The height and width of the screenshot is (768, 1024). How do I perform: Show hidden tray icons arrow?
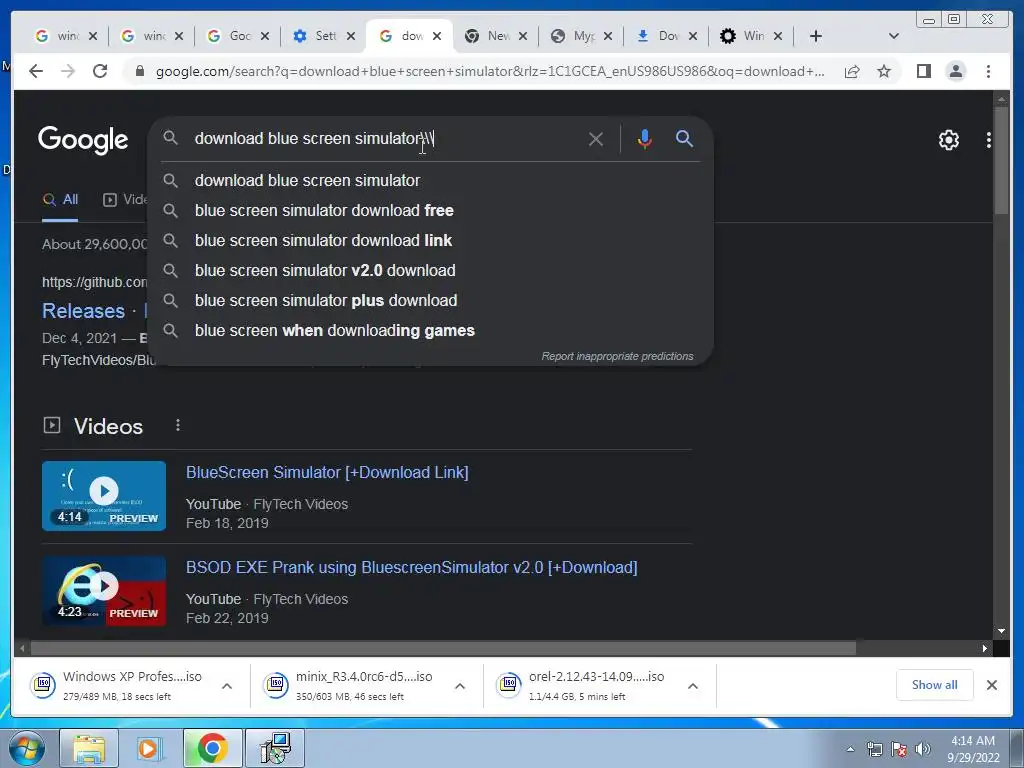click(x=850, y=749)
